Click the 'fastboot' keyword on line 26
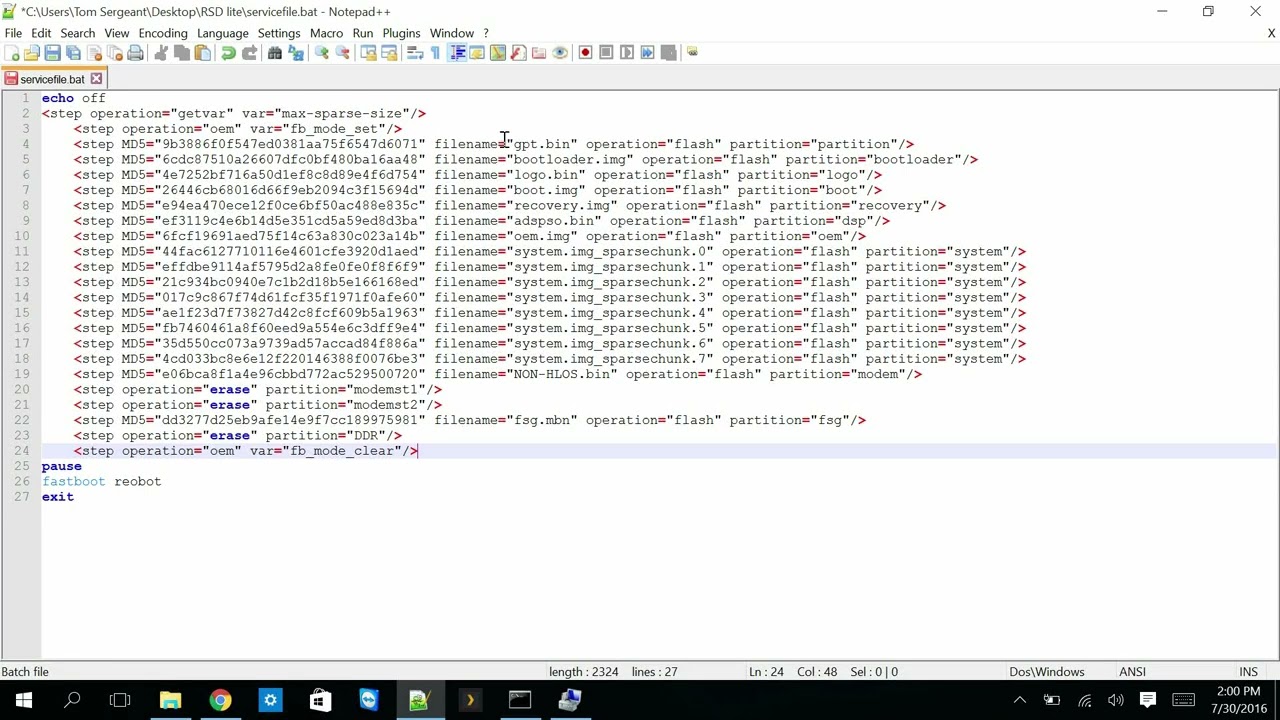Screen dimensions: 1280x720 tap(73, 481)
